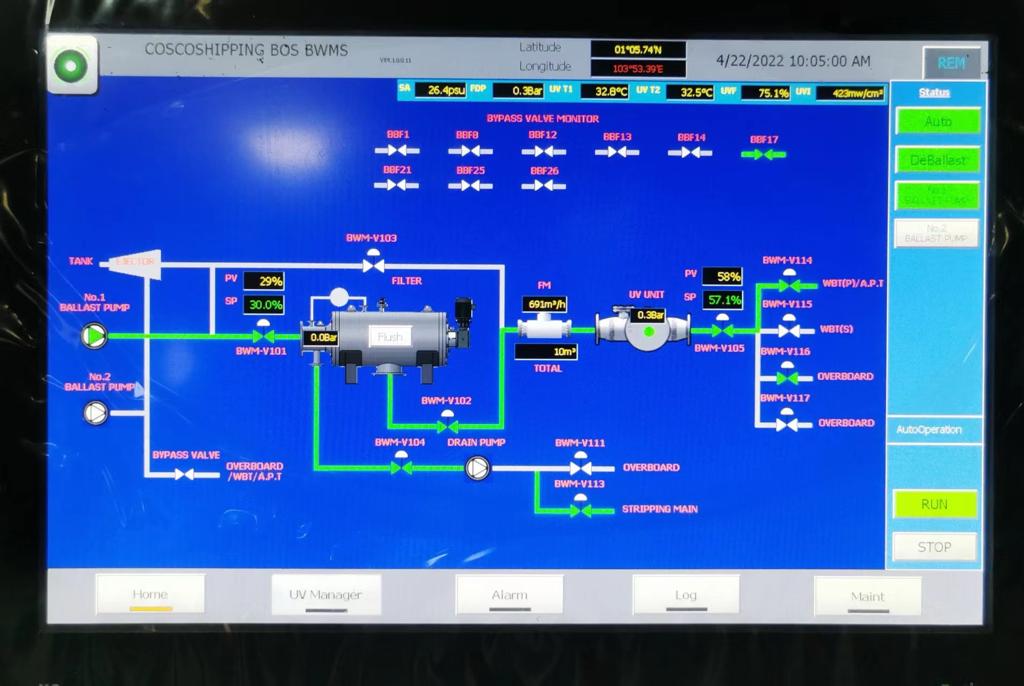Select the BBF12 bypass valve symbol
The width and height of the screenshot is (1024, 686).
543,152
